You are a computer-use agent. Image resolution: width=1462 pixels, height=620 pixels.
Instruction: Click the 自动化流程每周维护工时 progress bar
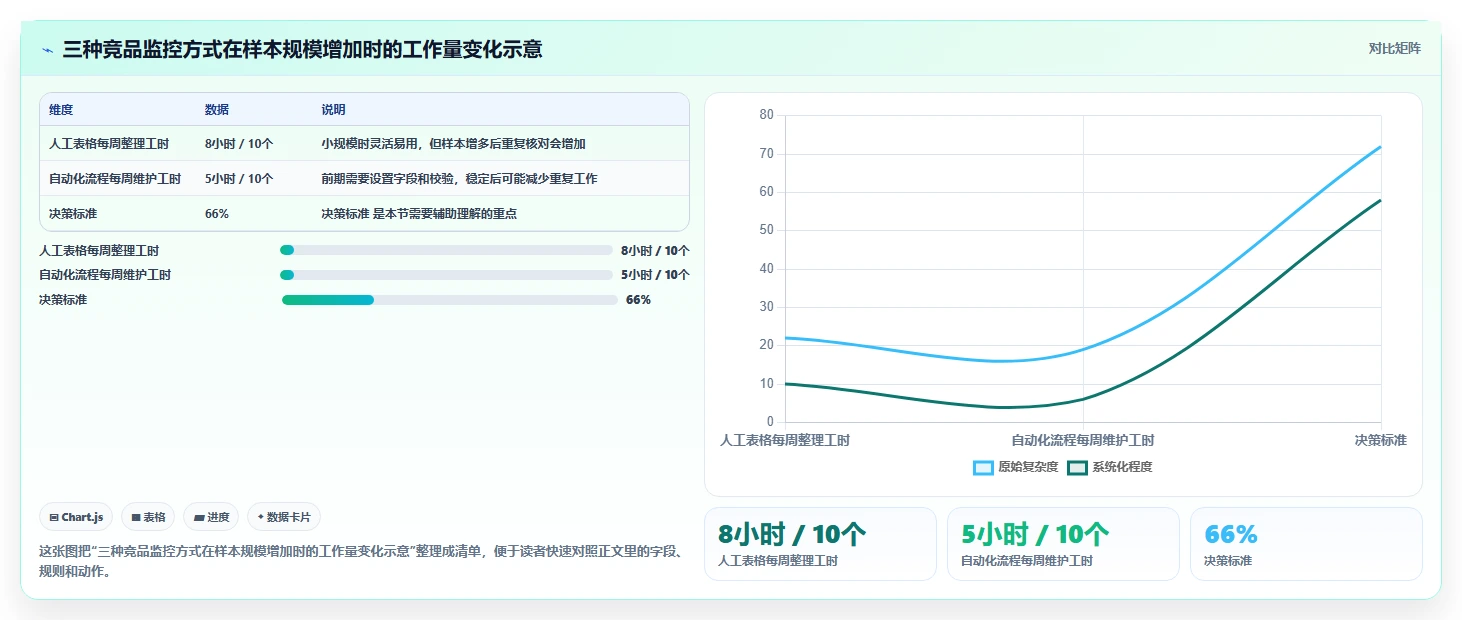point(446,275)
